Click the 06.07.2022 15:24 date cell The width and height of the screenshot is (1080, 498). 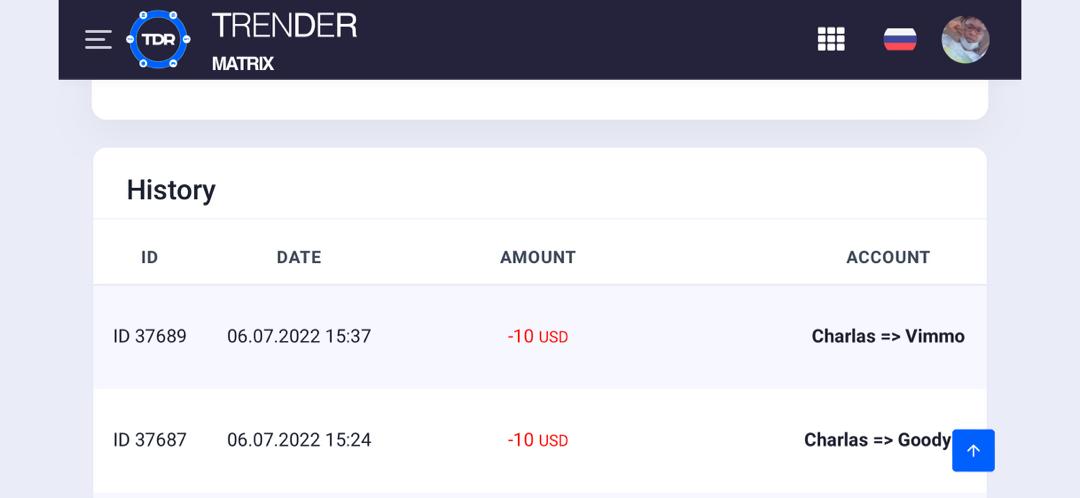[x=299, y=439]
